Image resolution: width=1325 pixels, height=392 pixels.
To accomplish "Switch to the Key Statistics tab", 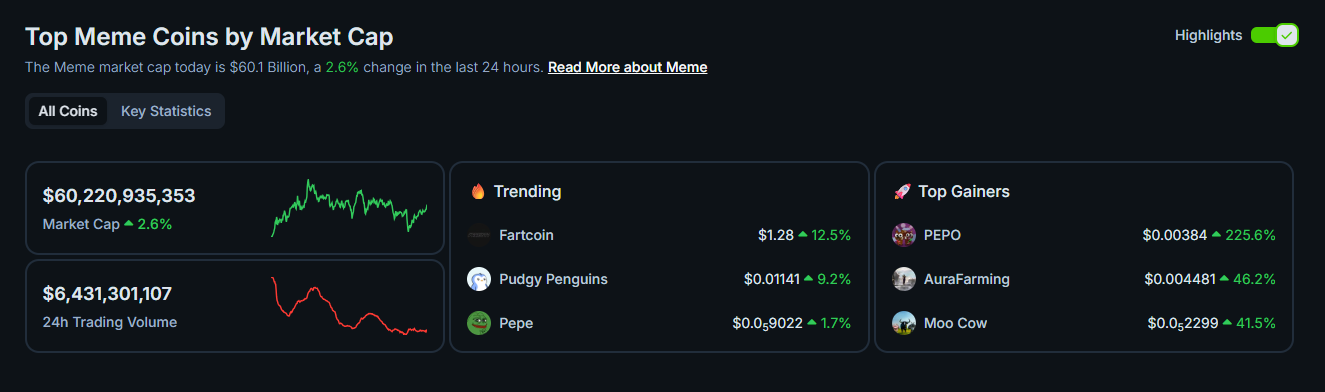I will click(166, 111).
